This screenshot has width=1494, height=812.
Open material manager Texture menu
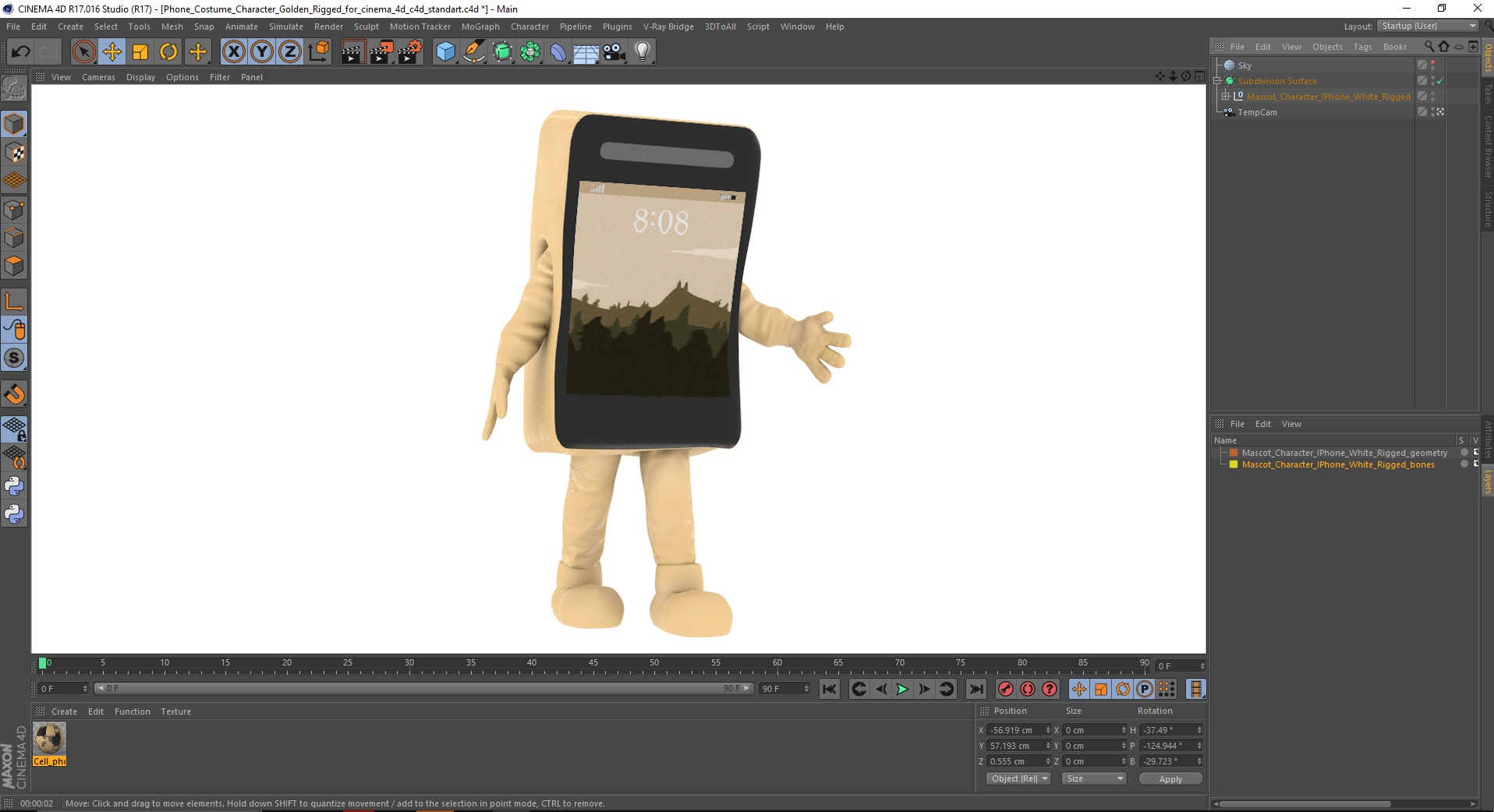(175, 711)
